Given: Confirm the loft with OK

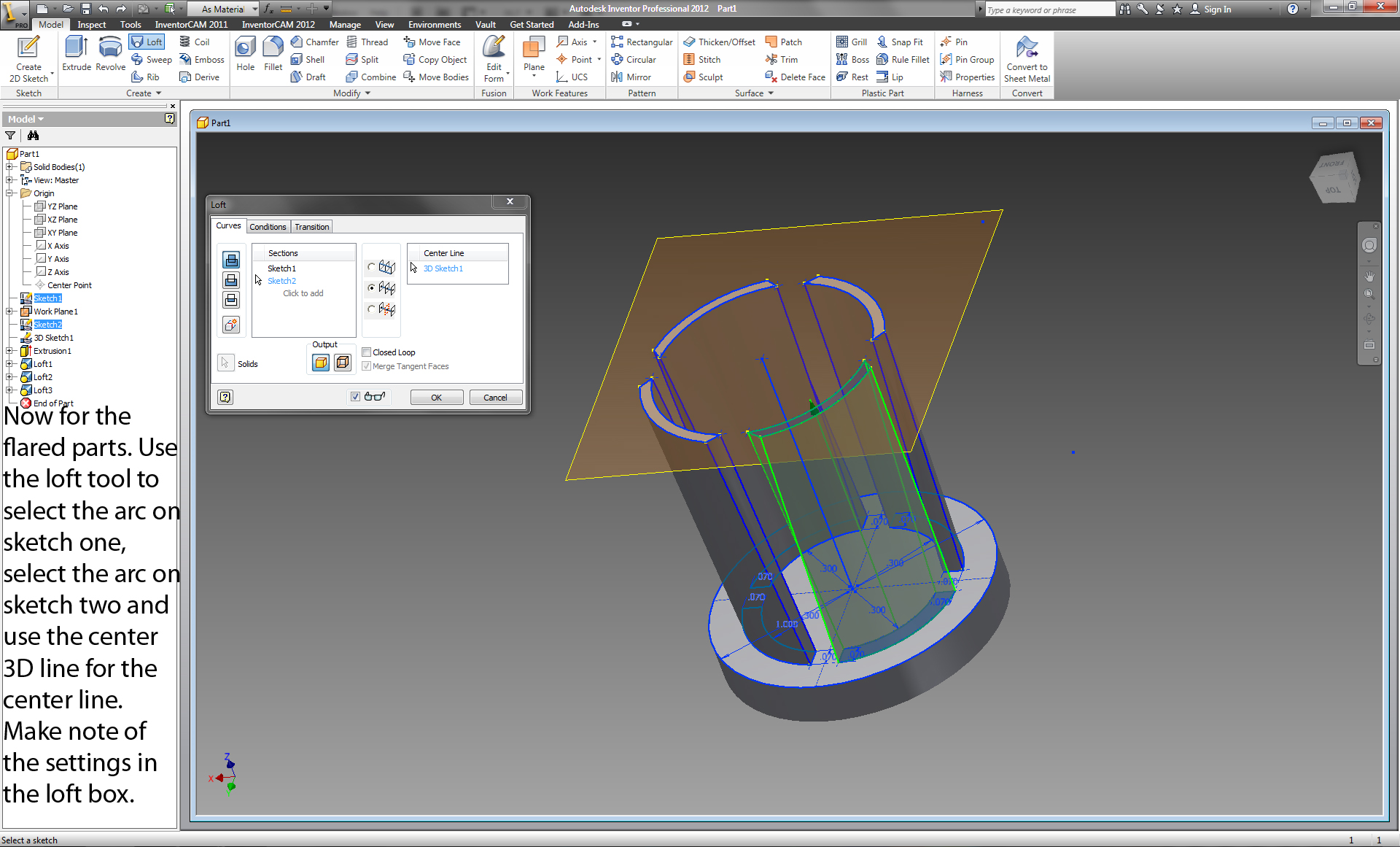Looking at the screenshot, I should pyautogui.click(x=436, y=398).
